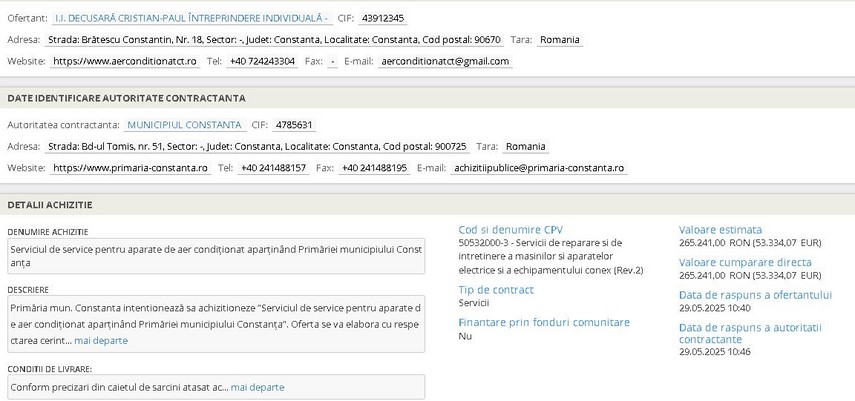Select the supplier phone +40 724243304
The width and height of the screenshot is (855, 401).
tap(262, 61)
